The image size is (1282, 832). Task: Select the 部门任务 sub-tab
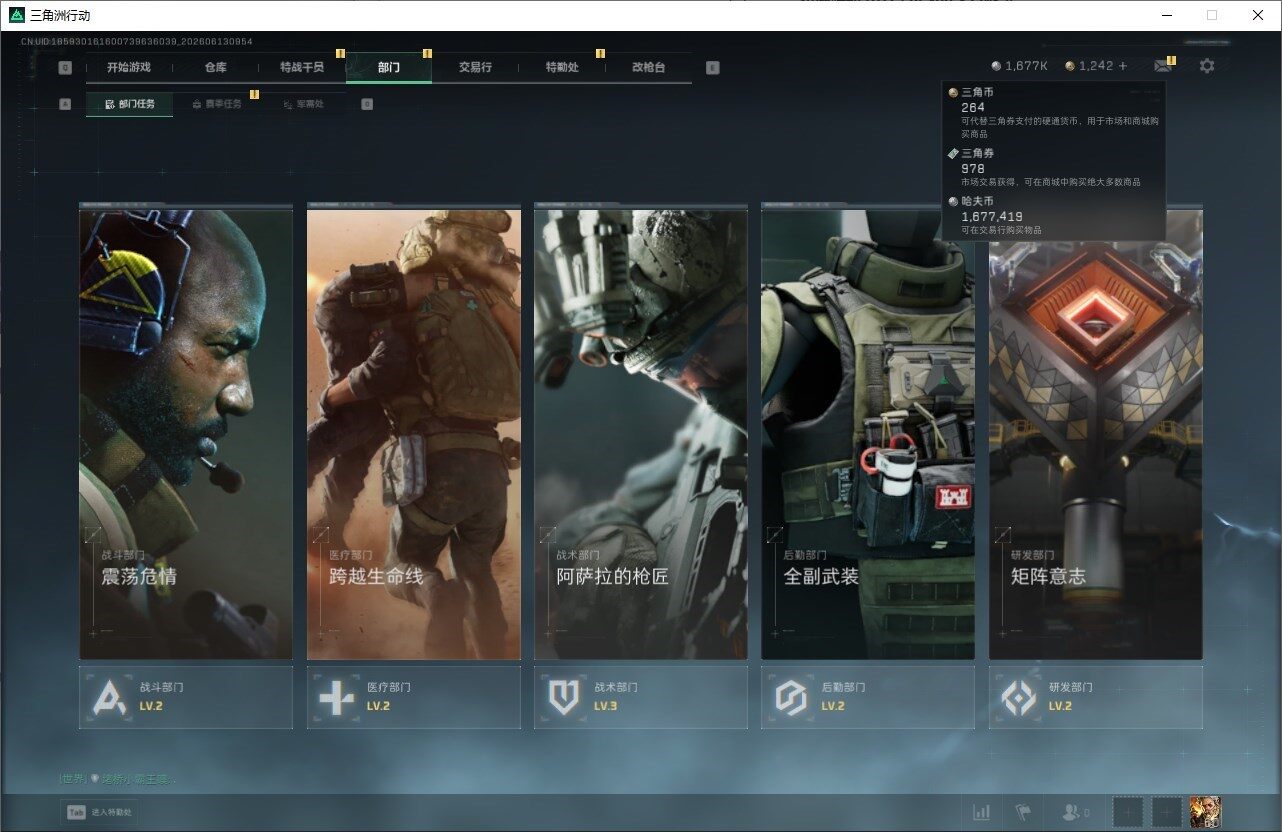(x=129, y=104)
